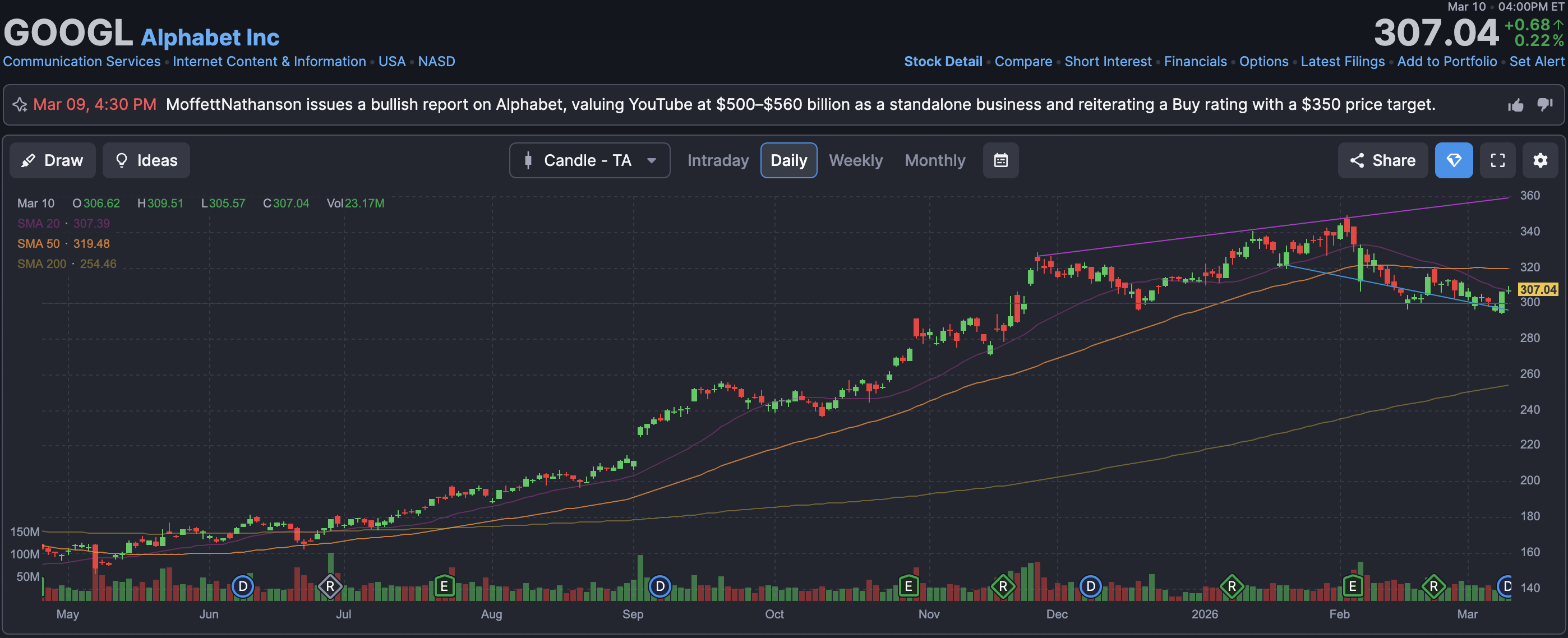This screenshot has height=638, width=1568.
Task: Click the AI sparkle news icon
Action: (20, 105)
